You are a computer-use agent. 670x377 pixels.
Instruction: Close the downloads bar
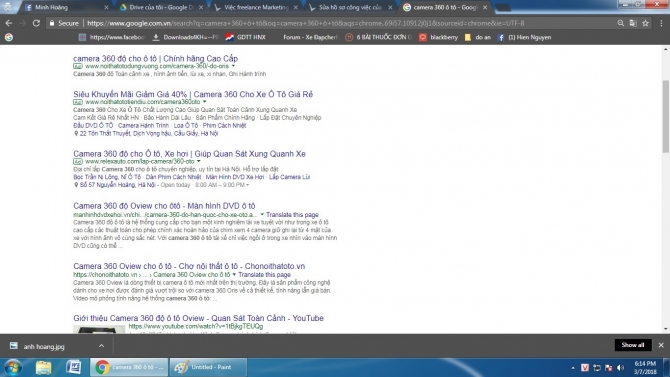coord(661,345)
